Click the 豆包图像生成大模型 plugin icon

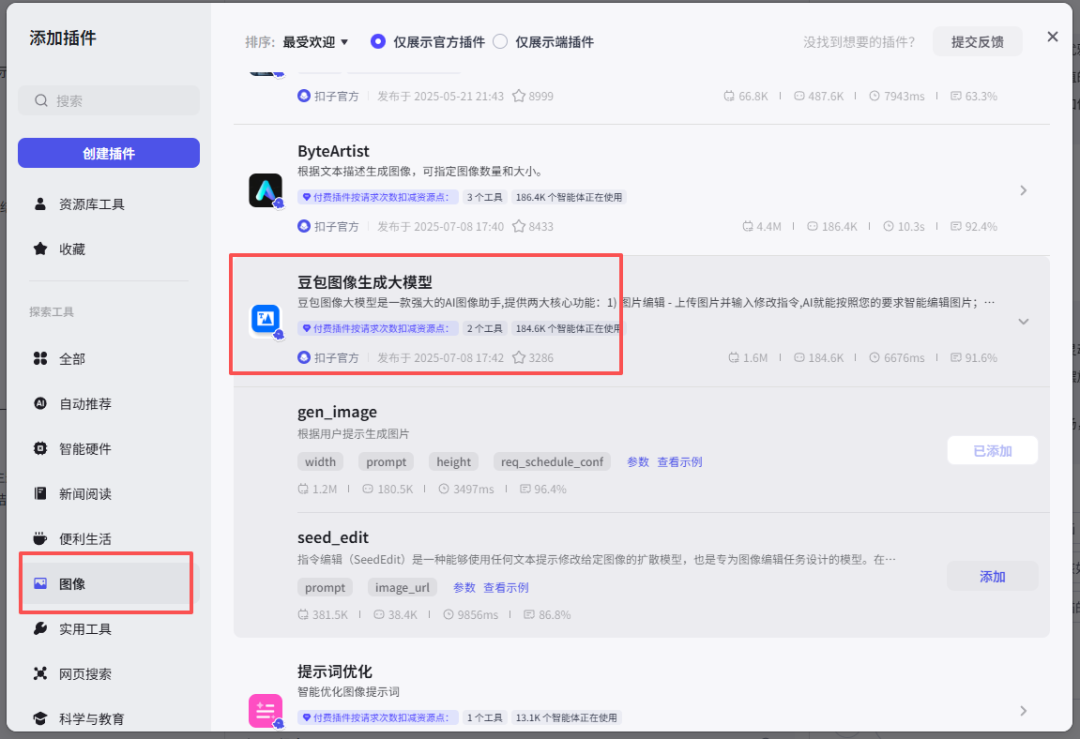pyautogui.click(x=265, y=320)
